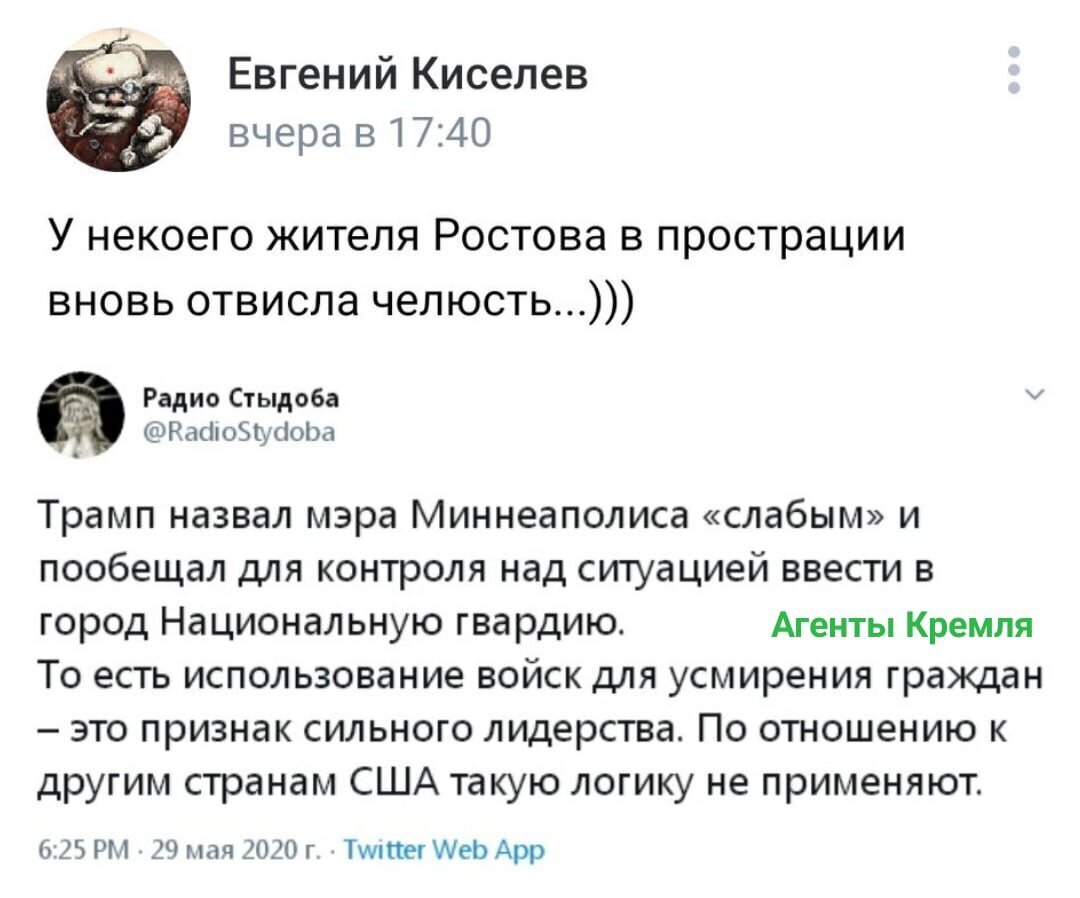Click the tweet paragraph beginning 'Трамп назвал мэра'
Screen dimensions: 1080x898
click(x=486, y=569)
